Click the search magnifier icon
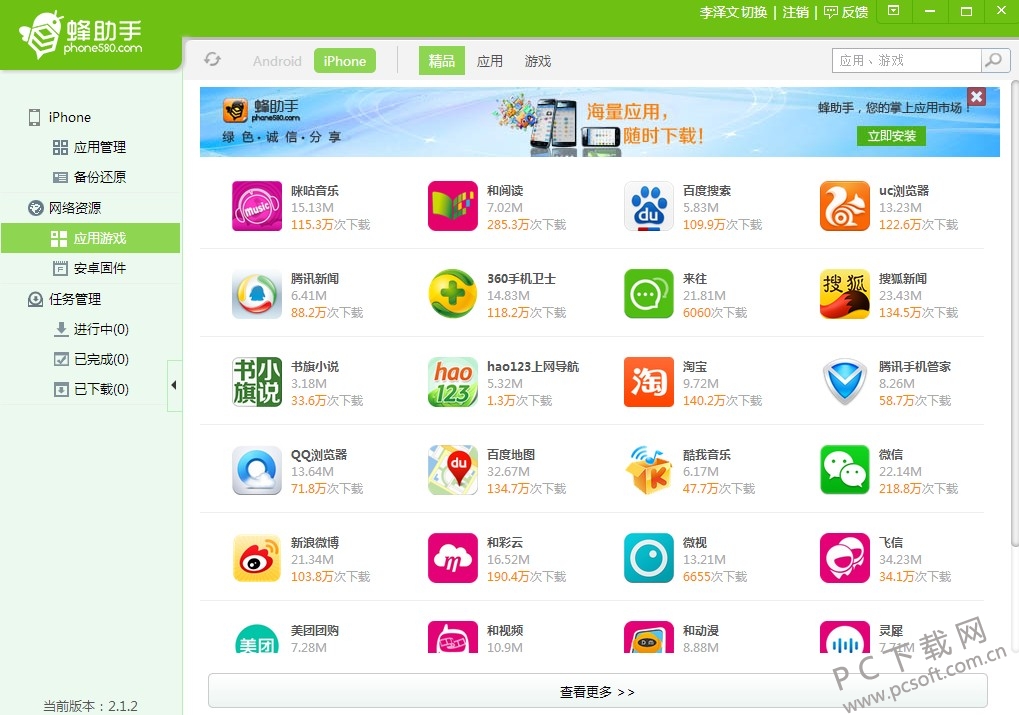Screen dimensions: 1019x715 tap(994, 60)
